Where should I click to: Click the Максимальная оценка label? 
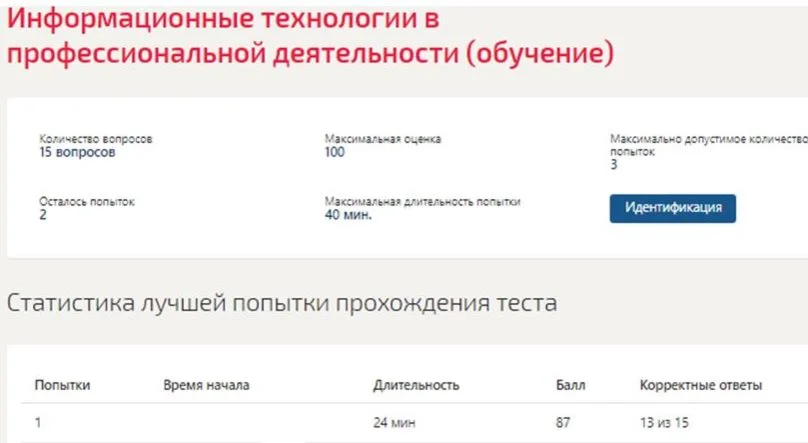tap(383, 139)
